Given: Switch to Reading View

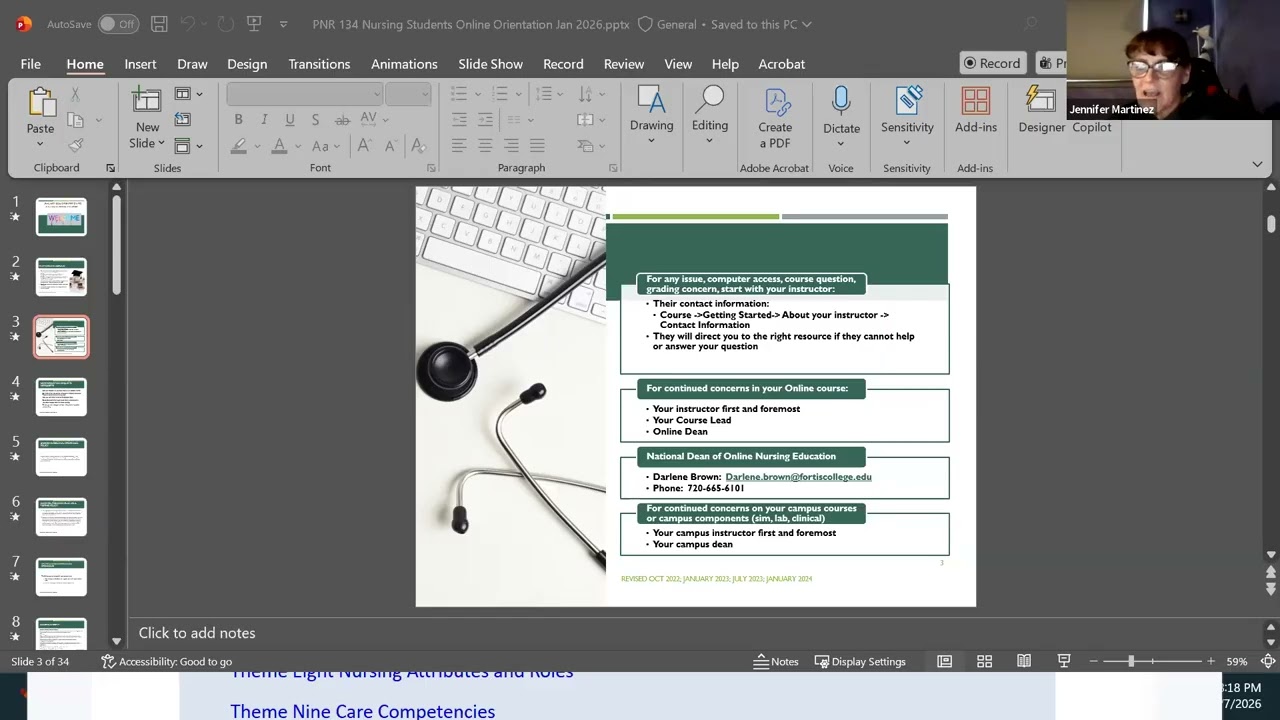Looking at the screenshot, I should [x=1024, y=661].
